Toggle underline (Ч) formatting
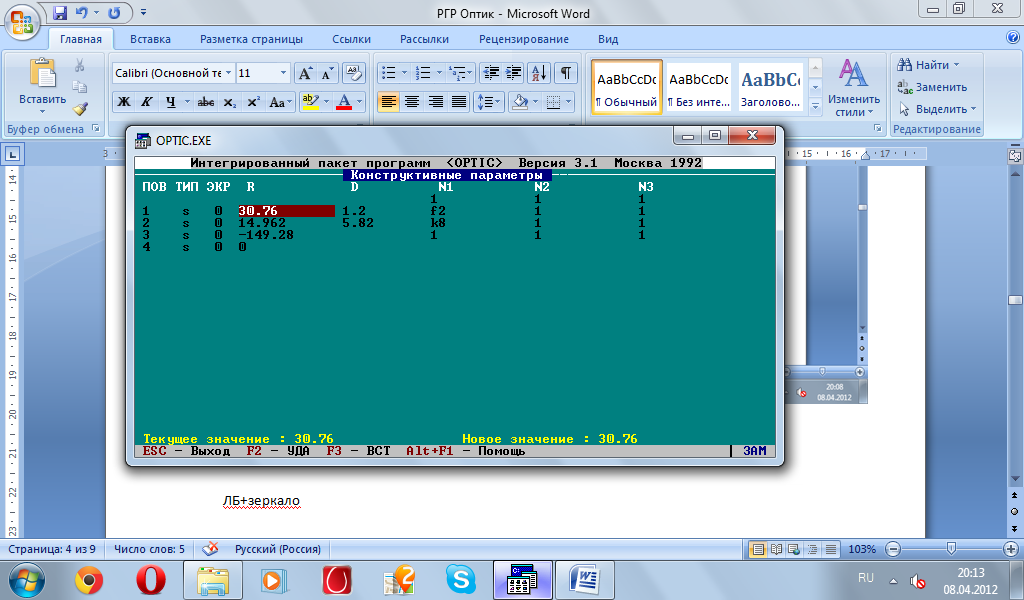Image resolution: width=1024 pixels, height=600 pixels. point(170,102)
